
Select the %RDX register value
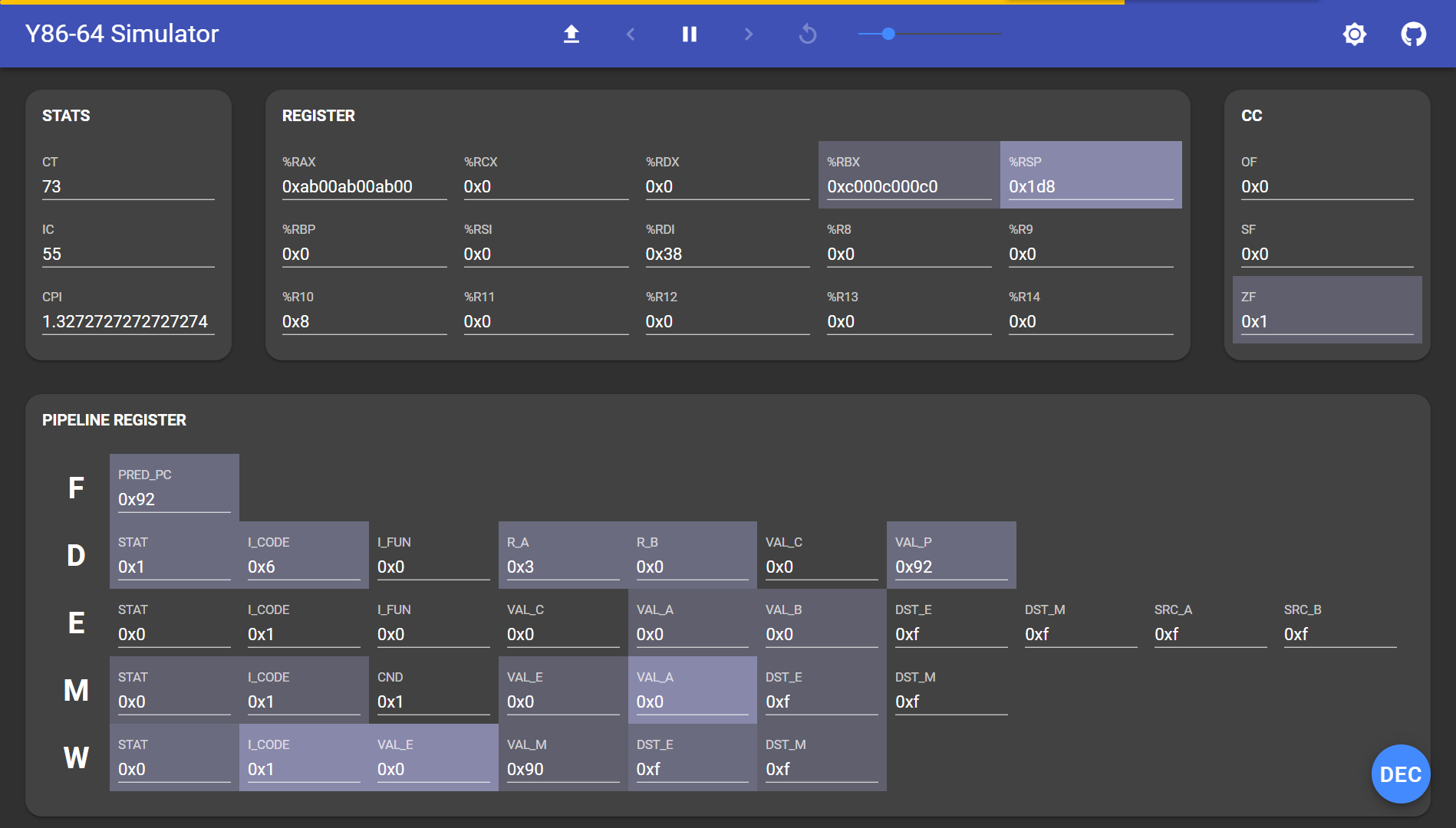click(728, 187)
